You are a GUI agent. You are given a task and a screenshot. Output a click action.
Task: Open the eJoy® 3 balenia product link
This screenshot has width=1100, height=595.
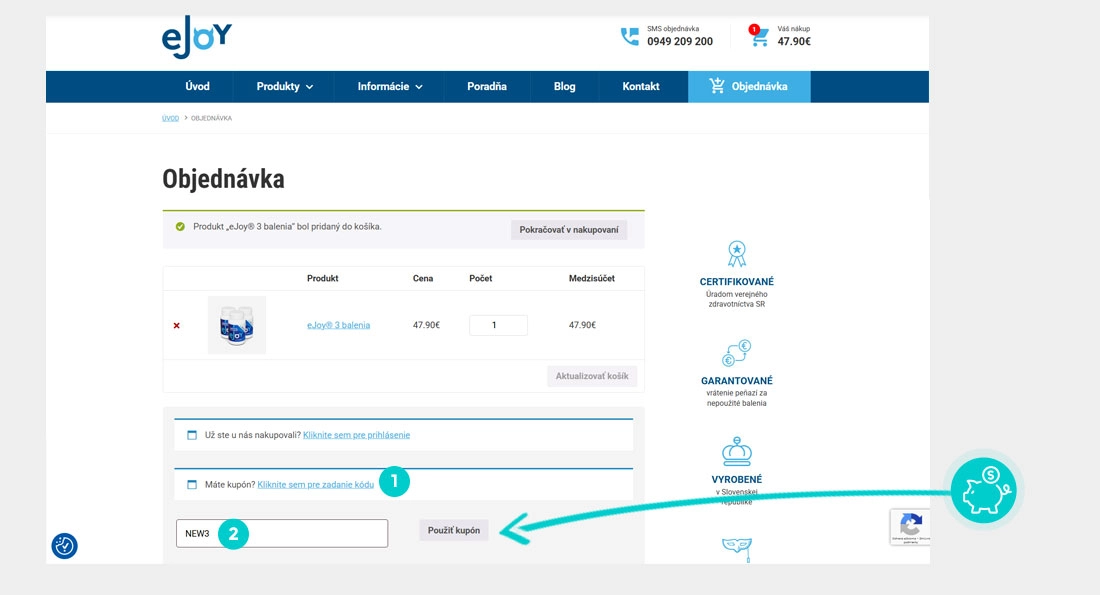tap(338, 325)
